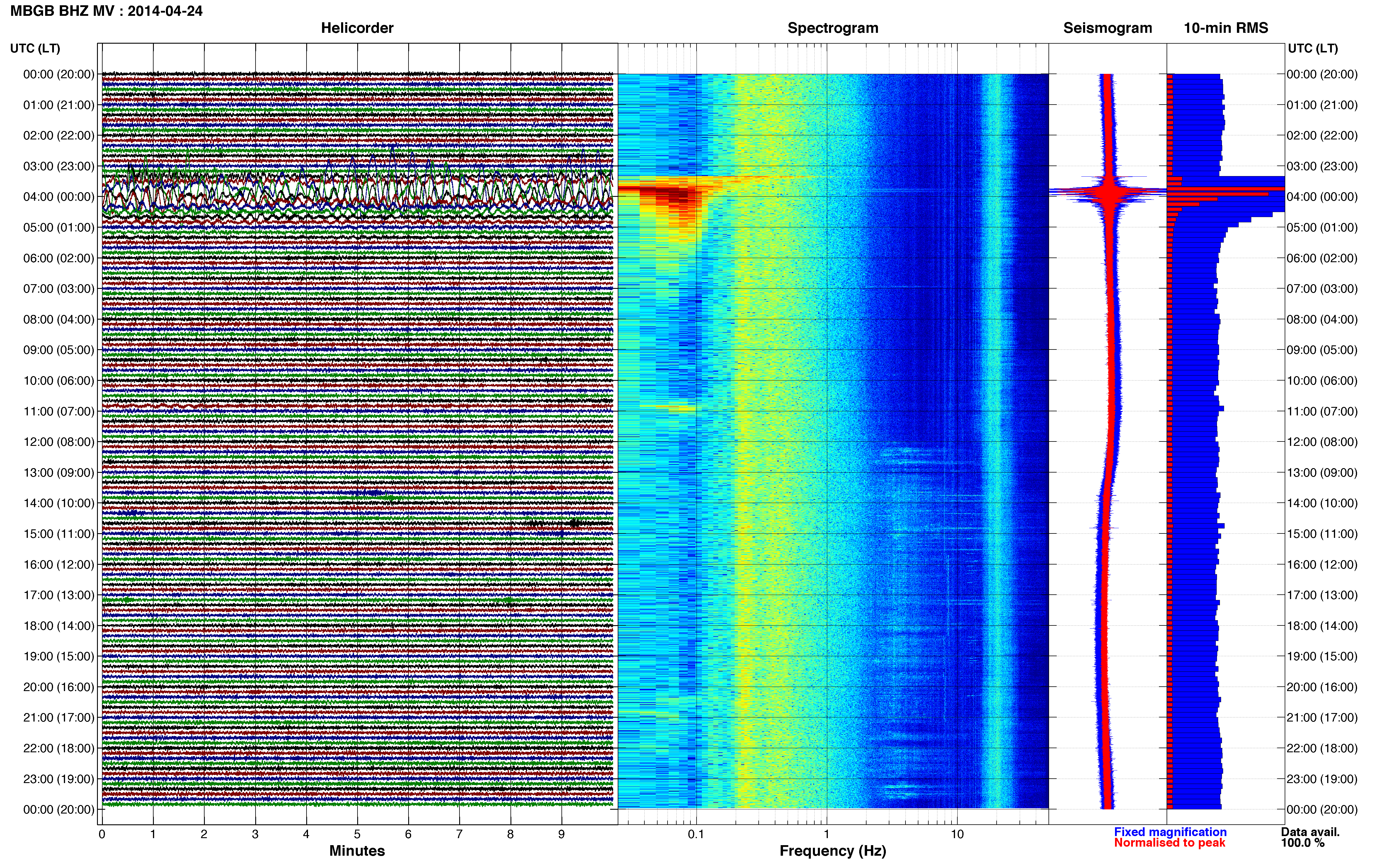Image resolution: width=1389 pixels, height=868 pixels.
Task: Click the '10-min RMS' panel heading
Action: 1226,28
